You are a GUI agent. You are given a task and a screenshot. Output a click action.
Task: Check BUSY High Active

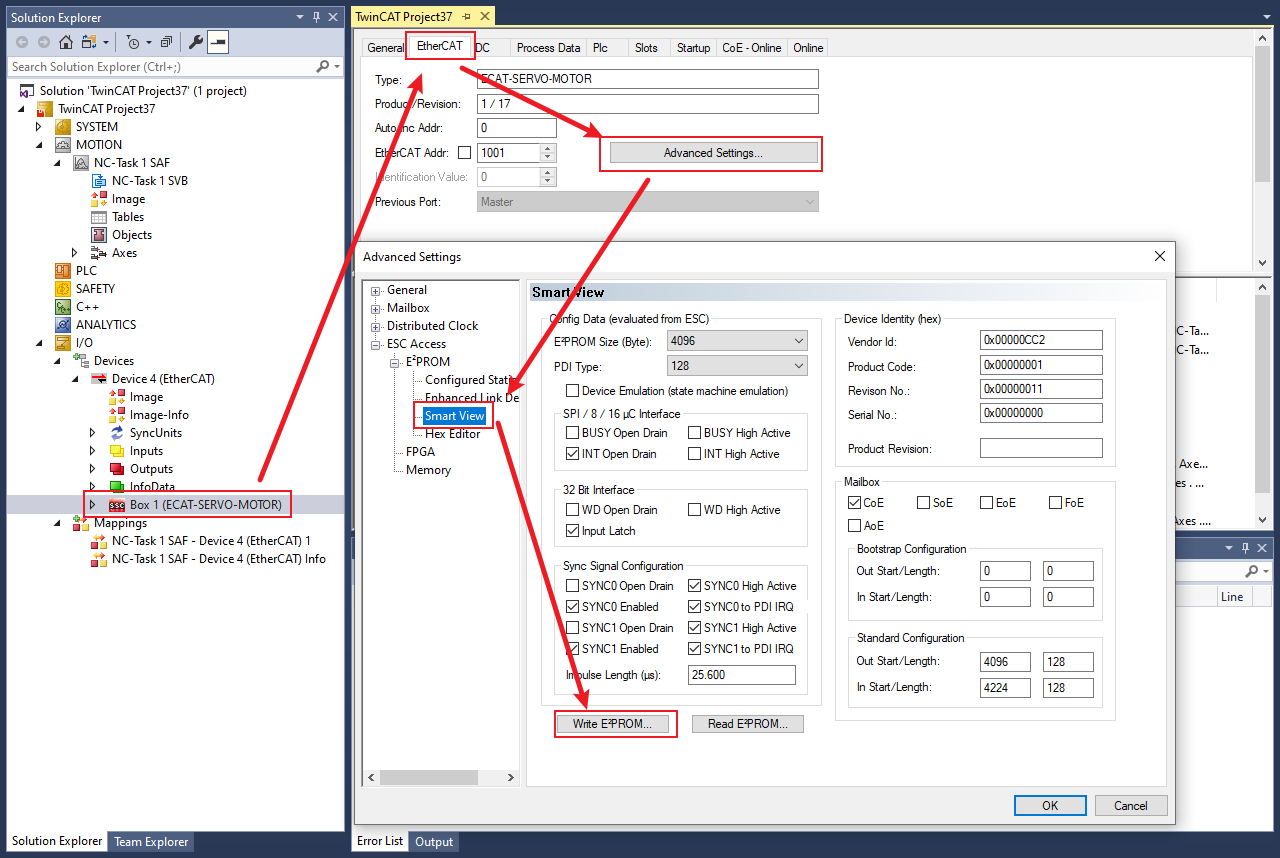pyautogui.click(x=694, y=433)
